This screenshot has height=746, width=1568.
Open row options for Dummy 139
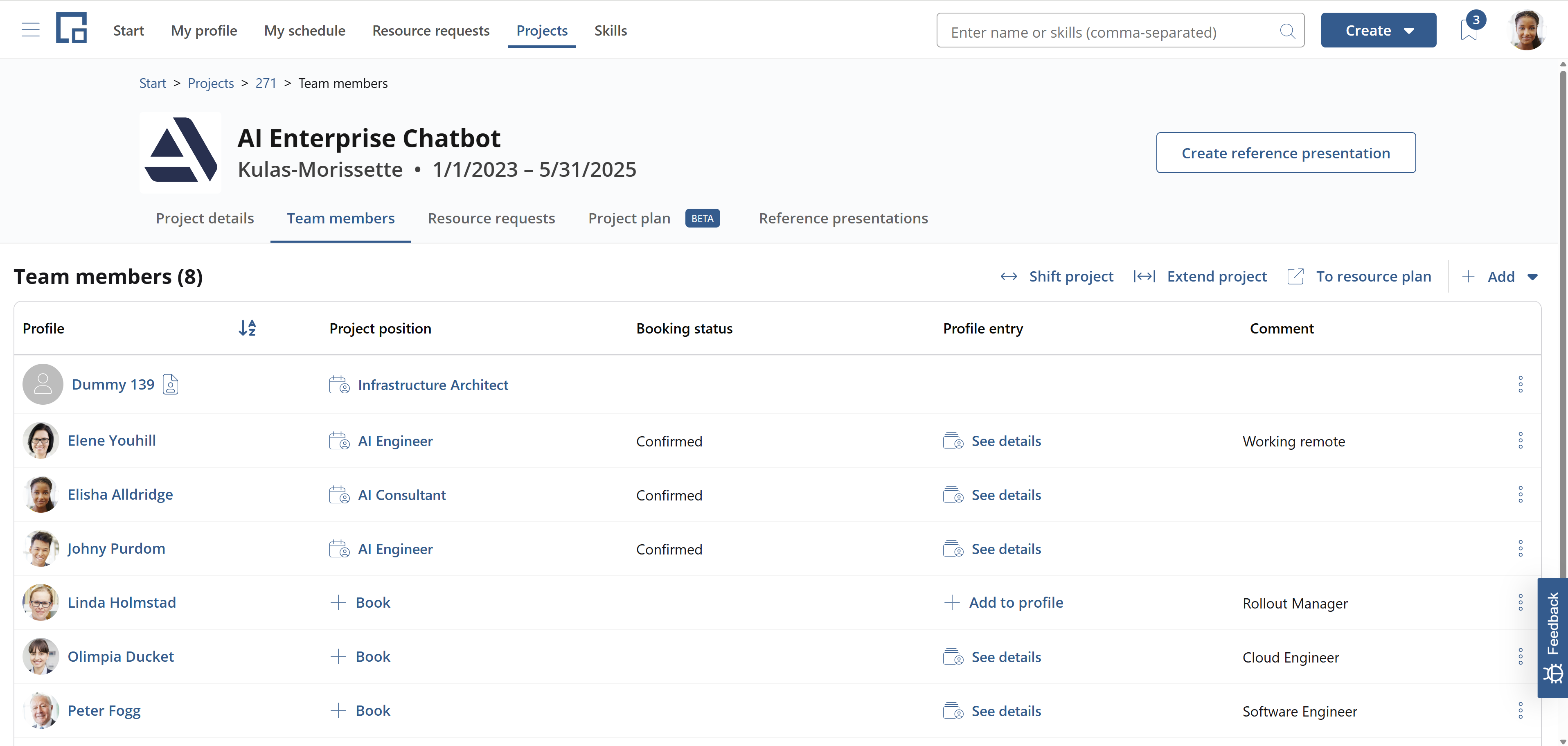[x=1521, y=384]
